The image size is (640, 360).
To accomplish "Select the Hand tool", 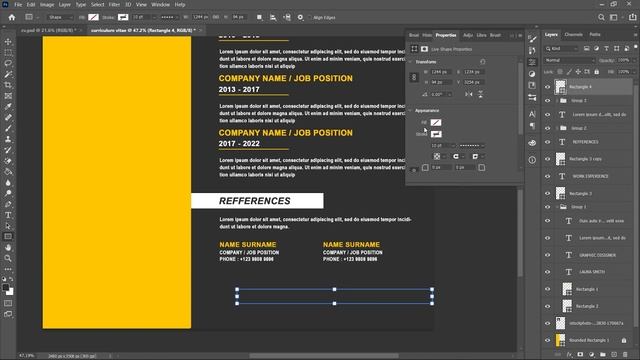I will point(8,247).
